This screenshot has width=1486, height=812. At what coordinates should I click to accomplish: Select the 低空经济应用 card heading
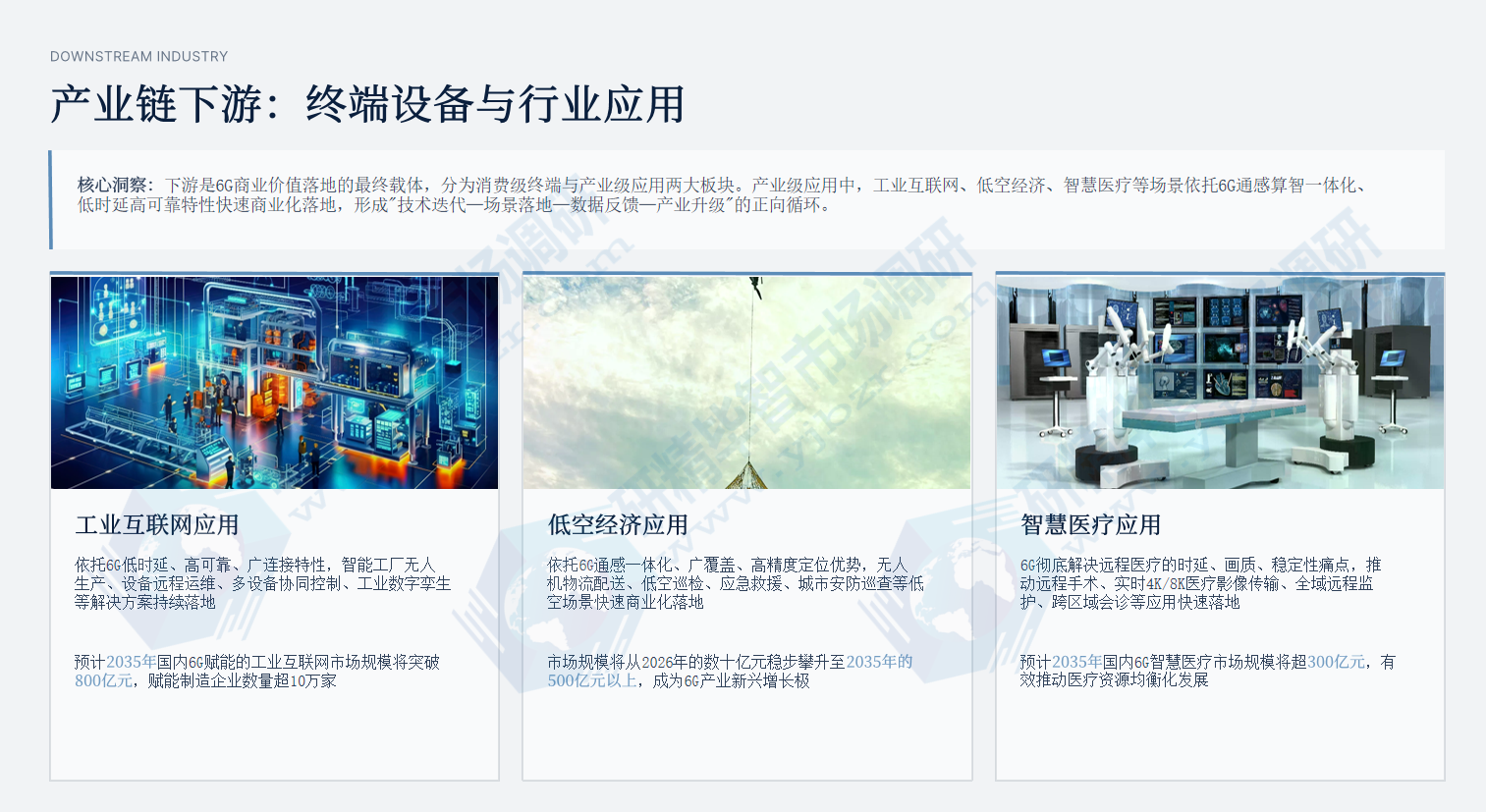(x=618, y=525)
